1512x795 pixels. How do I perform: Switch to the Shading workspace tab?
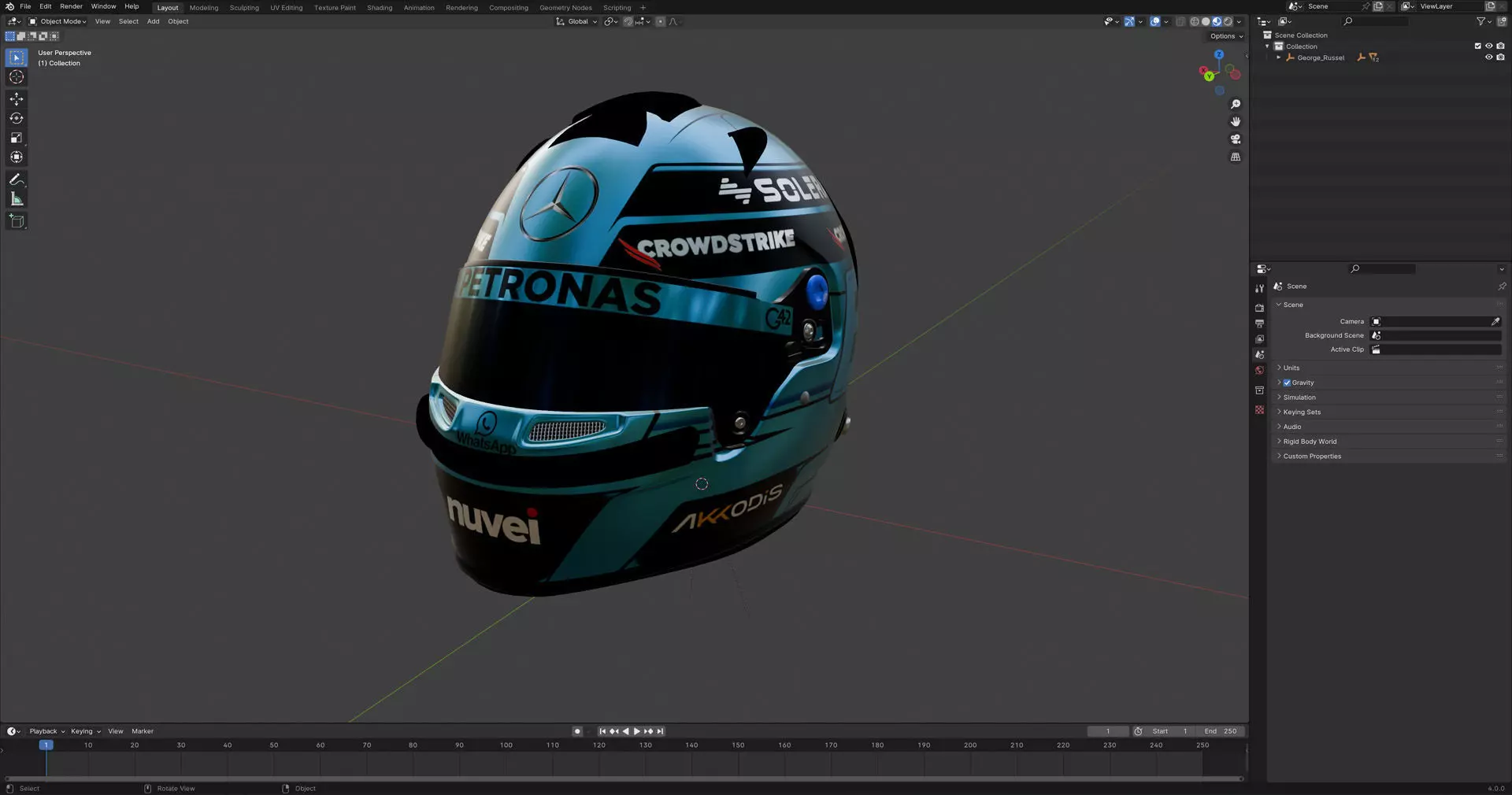point(380,8)
